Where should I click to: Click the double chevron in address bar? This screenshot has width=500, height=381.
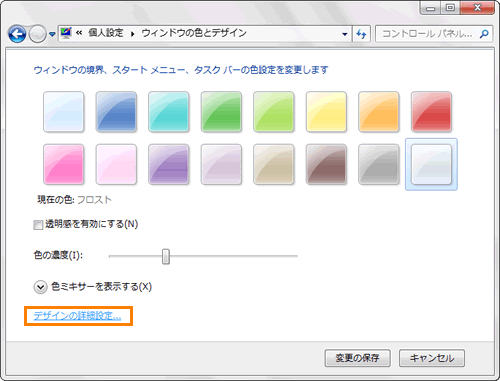[79, 33]
